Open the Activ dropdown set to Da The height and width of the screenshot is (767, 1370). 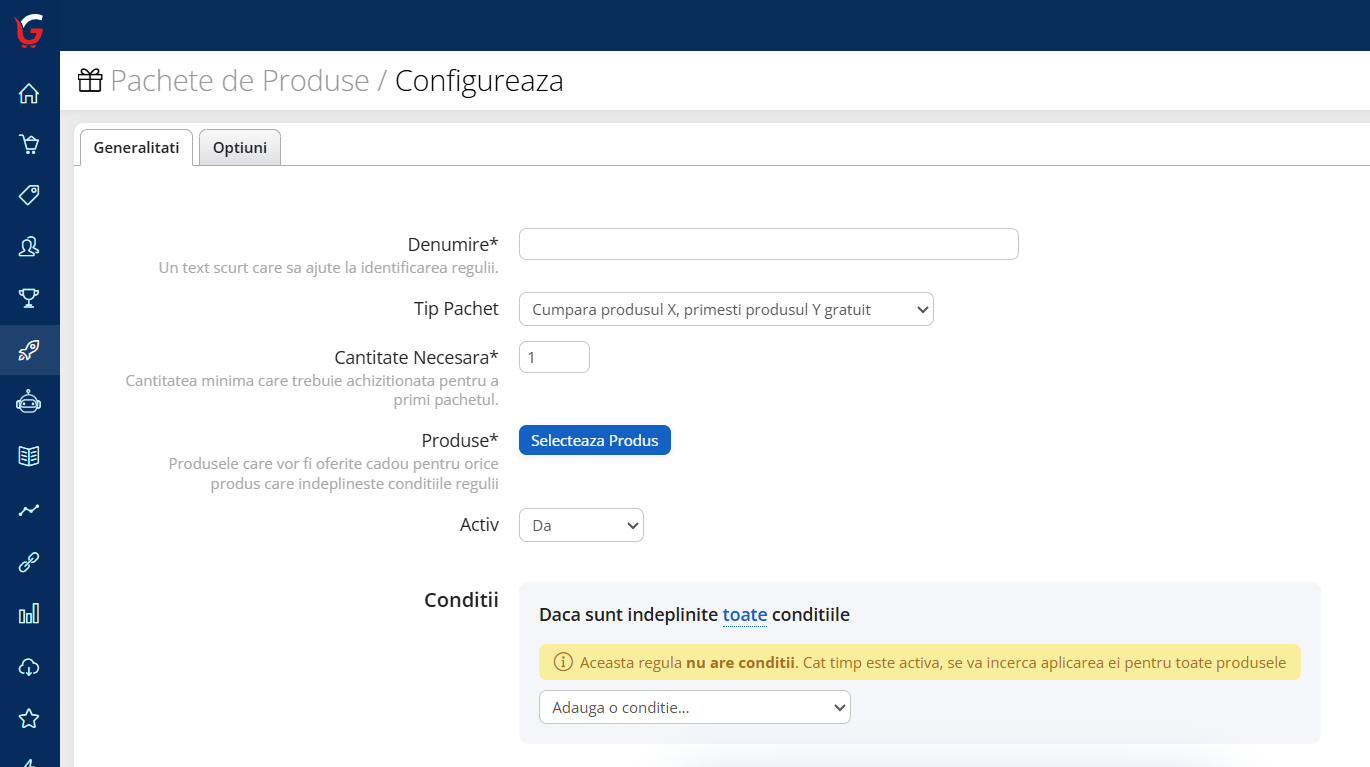tap(581, 525)
